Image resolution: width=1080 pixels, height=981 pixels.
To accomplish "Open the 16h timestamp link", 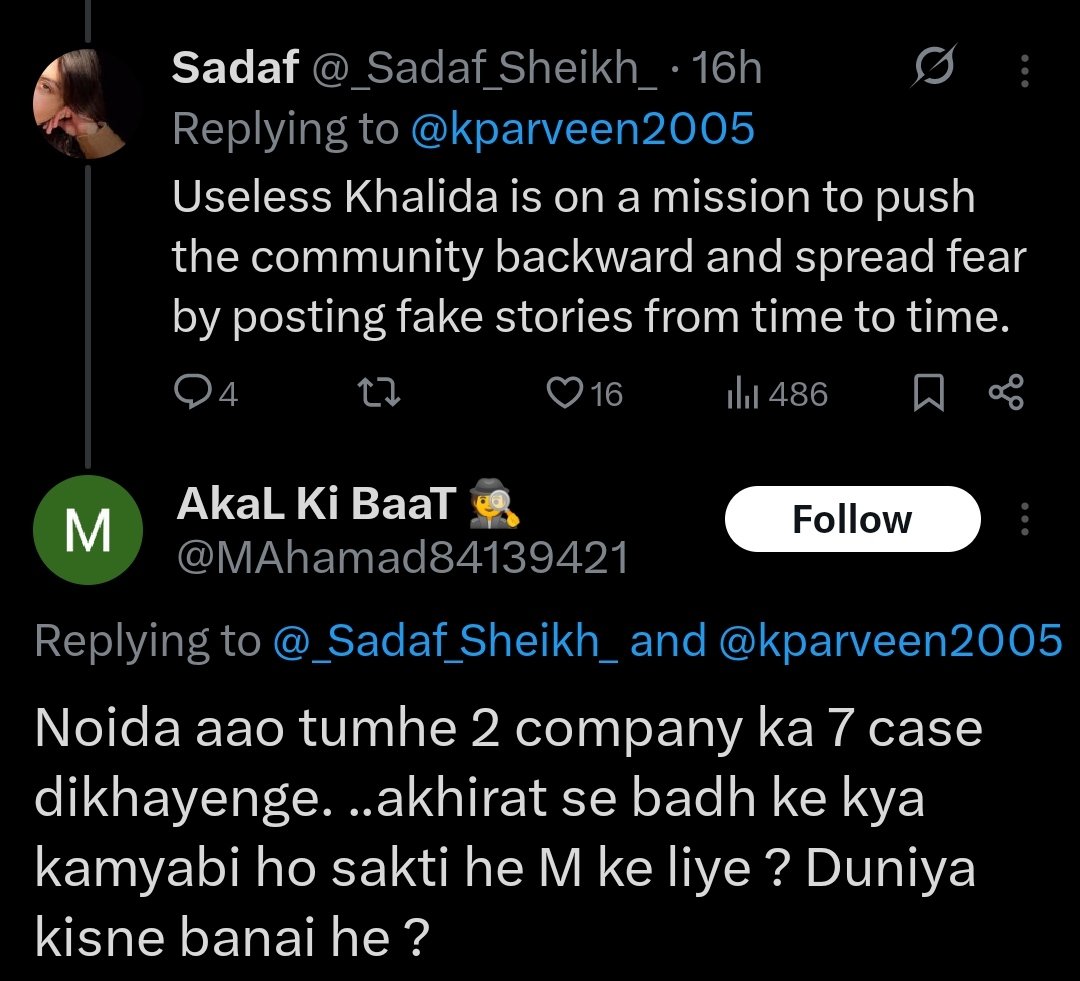I will [727, 70].
